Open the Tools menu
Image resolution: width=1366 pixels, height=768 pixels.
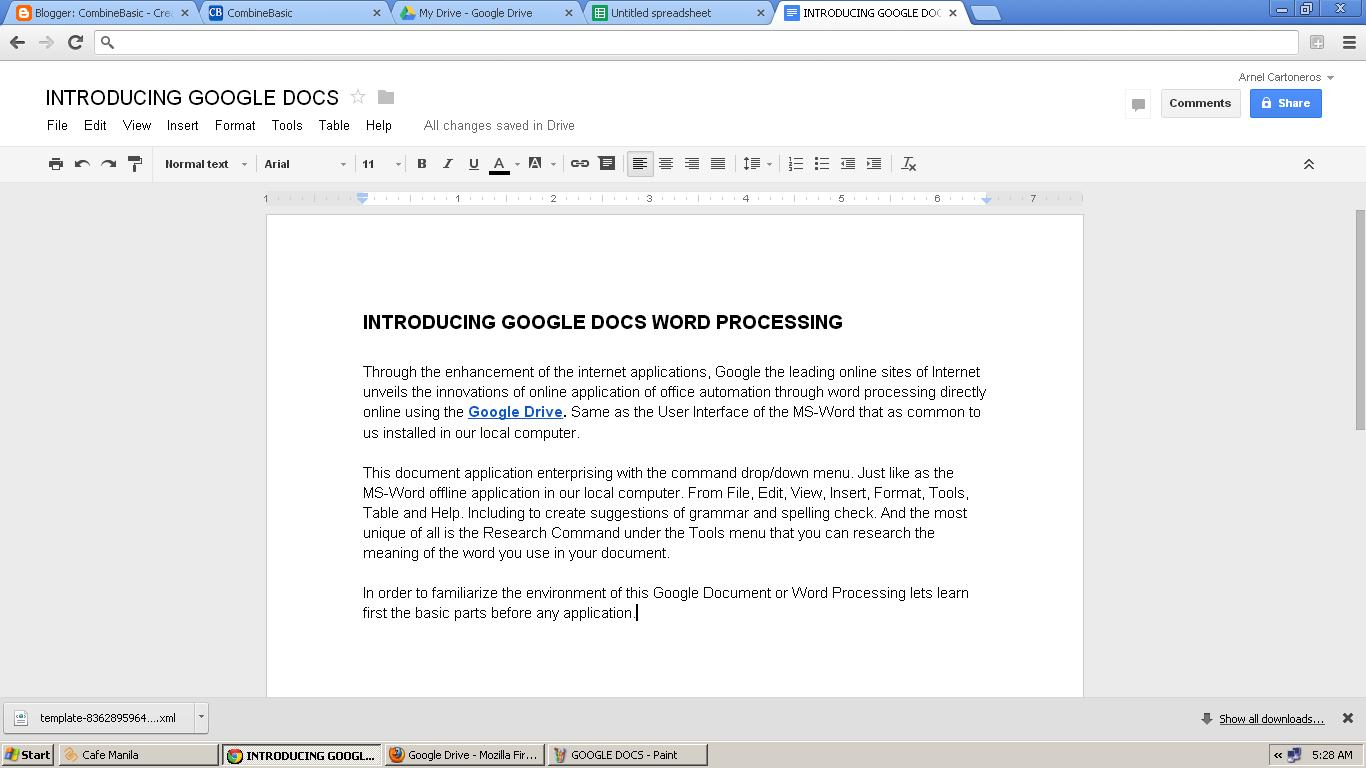click(286, 125)
